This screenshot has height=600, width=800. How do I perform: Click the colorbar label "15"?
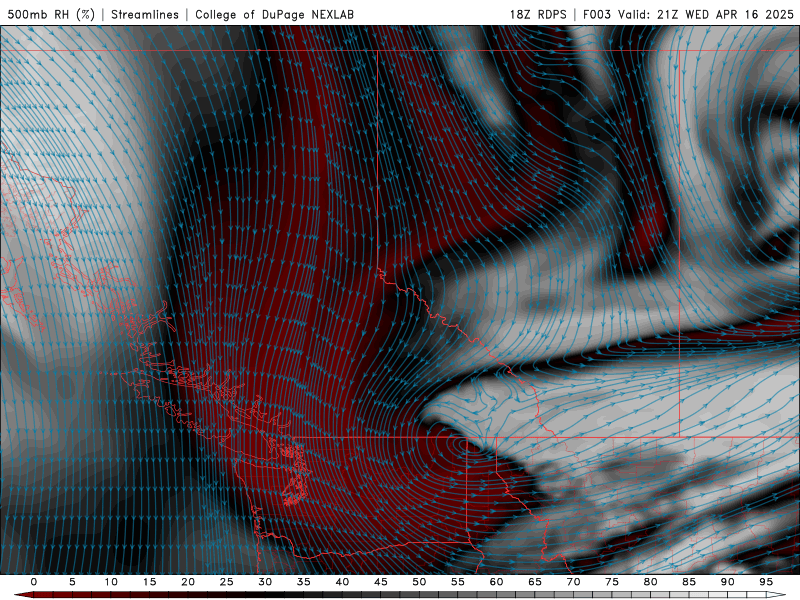click(149, 582)
